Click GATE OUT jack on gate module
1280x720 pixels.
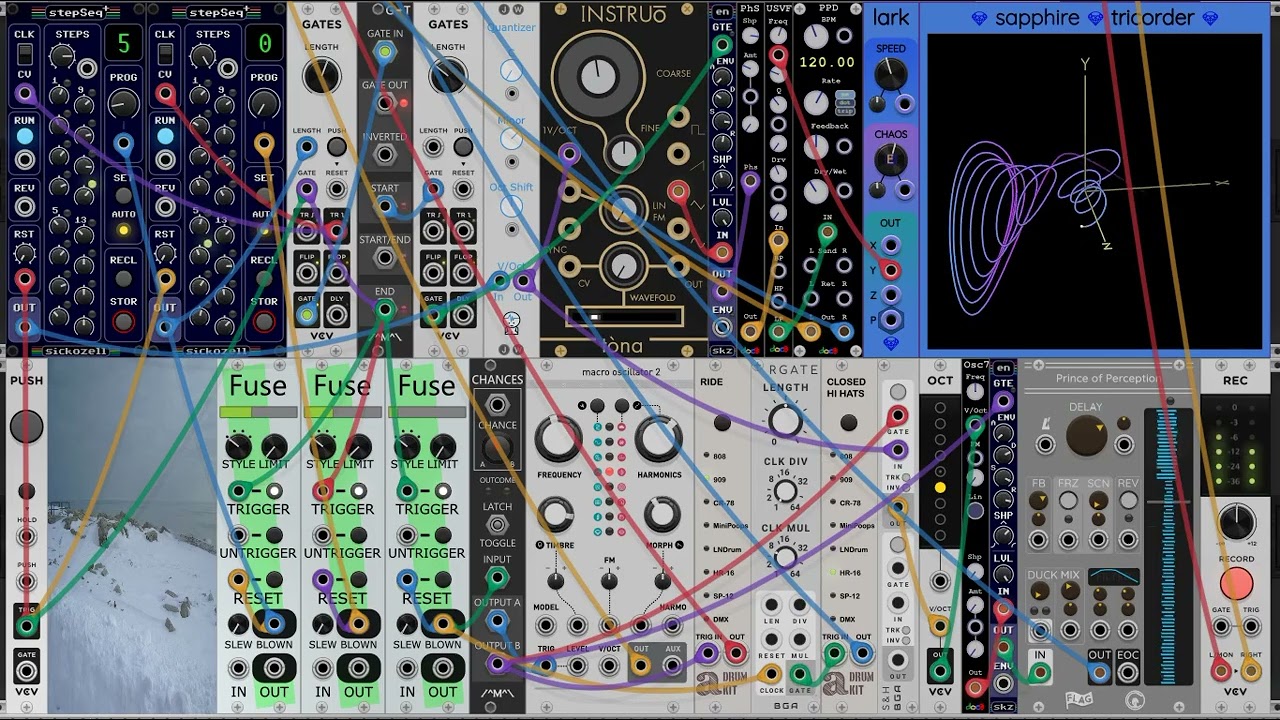tap(385, 103)
